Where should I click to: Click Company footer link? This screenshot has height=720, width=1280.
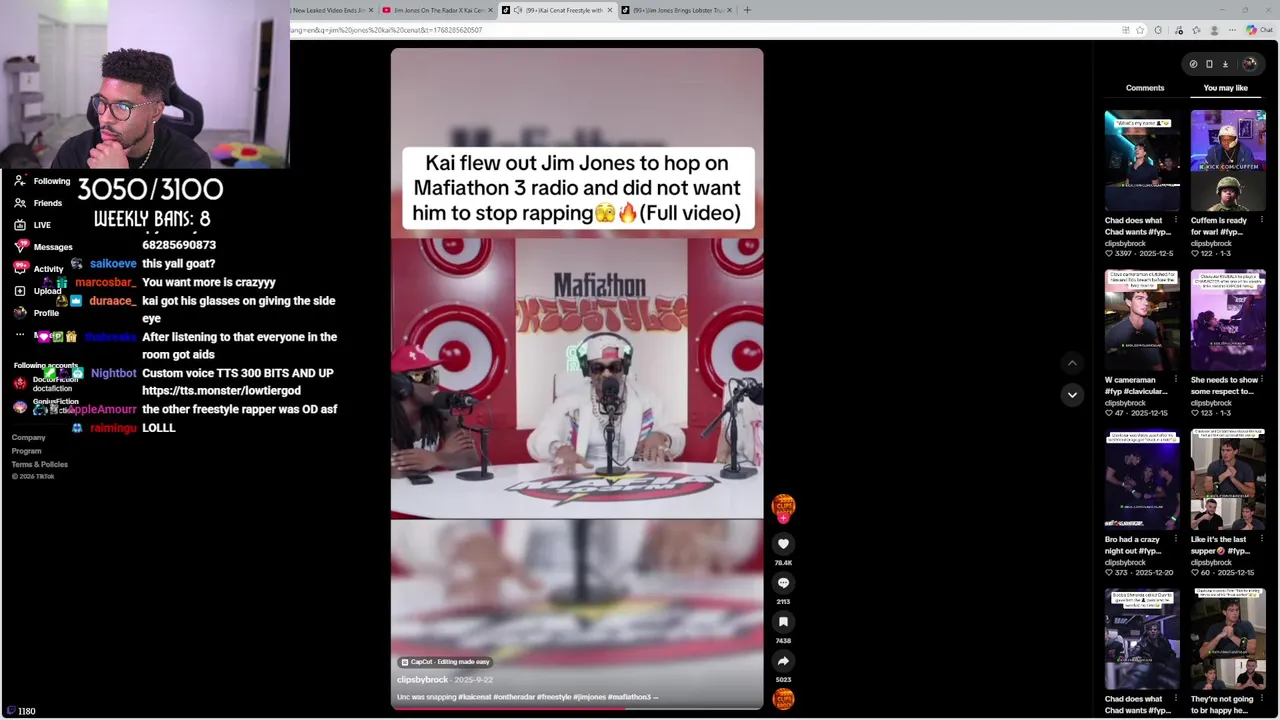[28, 438]
